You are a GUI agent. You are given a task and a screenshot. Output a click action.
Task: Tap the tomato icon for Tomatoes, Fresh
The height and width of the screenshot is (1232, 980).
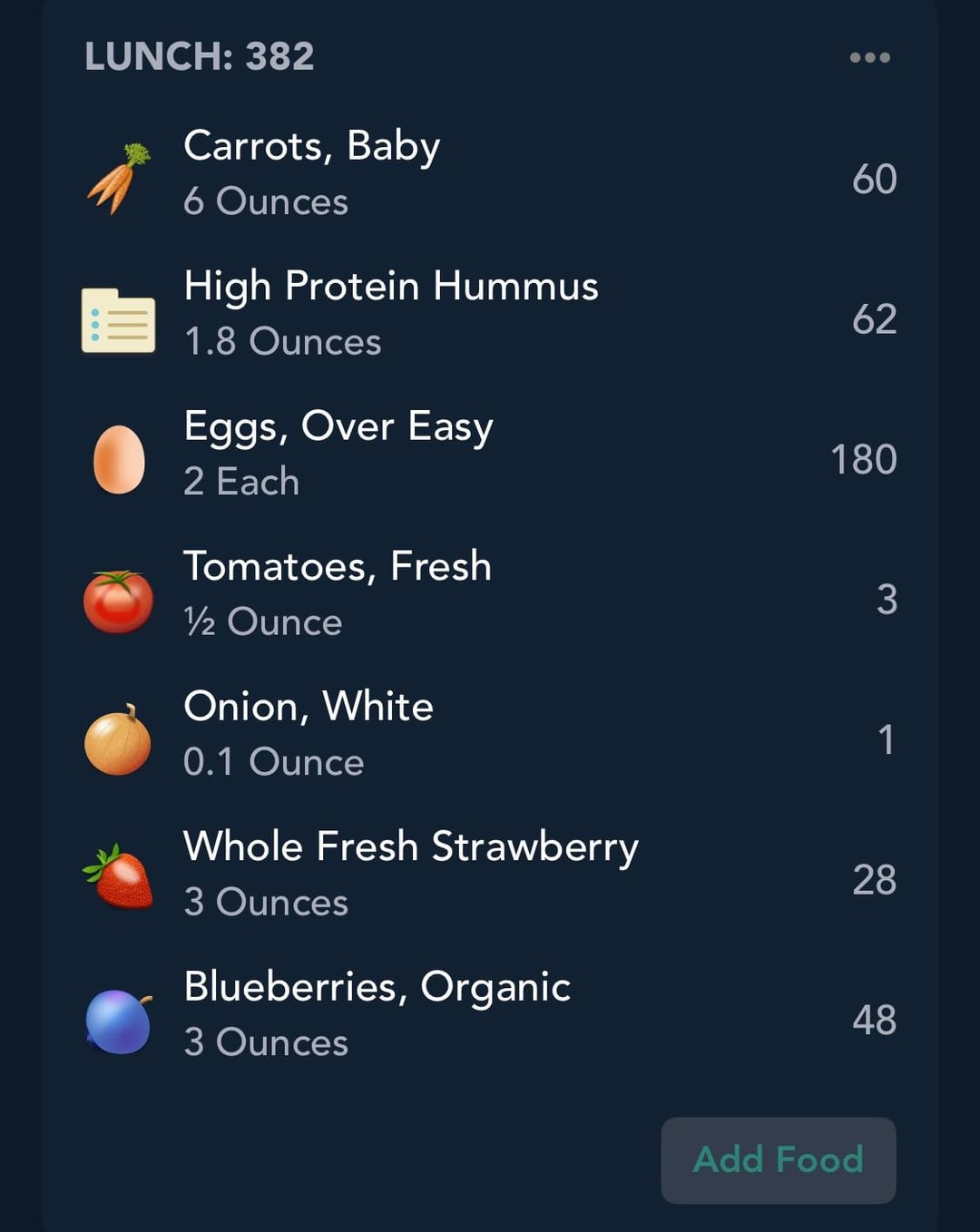coord(119,601)
